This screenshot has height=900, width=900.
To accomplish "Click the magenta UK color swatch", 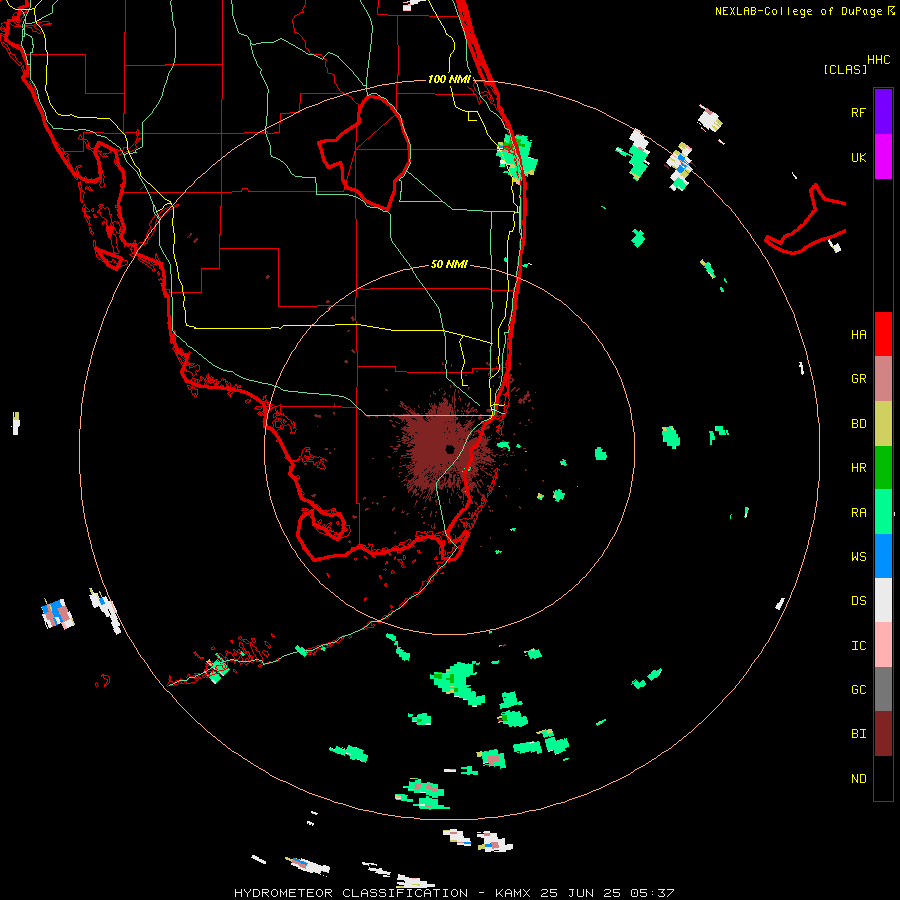I will coord(883,157).
